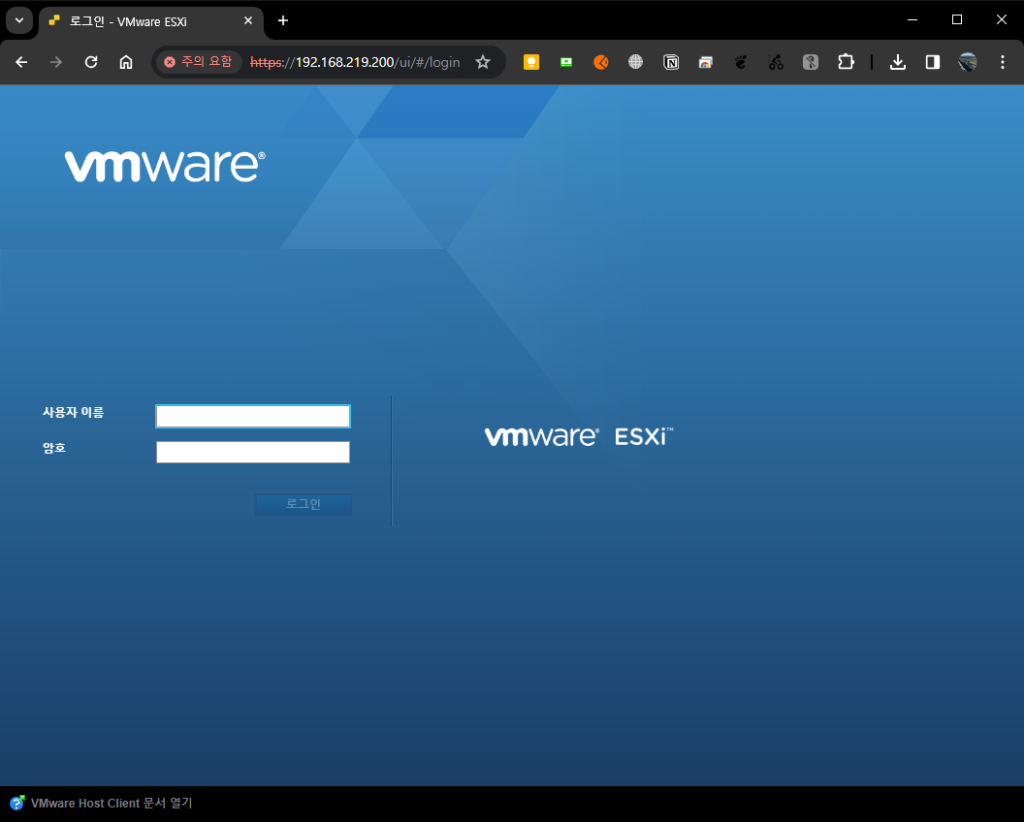Image resolution: width=1024 pixels, height=822 pixels.
Task: Open the Notion web clipper extension
Action: pos(671,62)
